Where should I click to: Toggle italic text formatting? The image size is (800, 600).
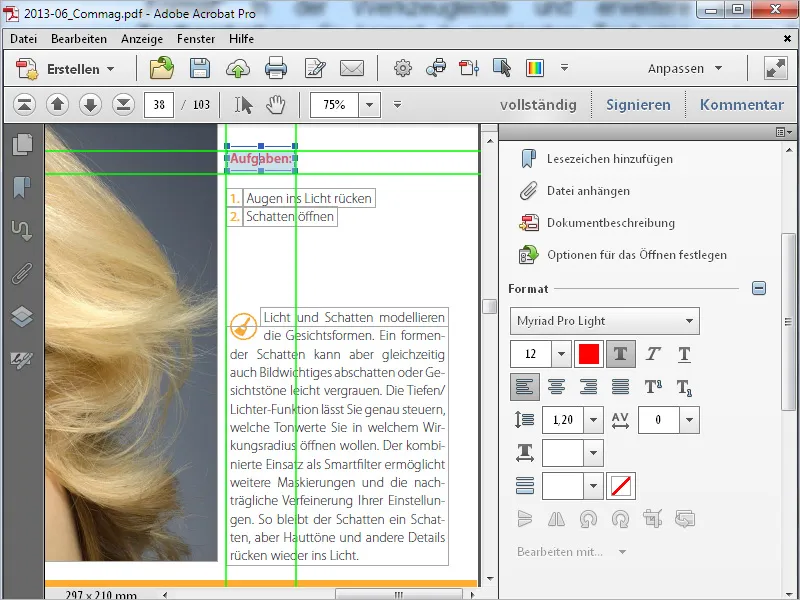[x=653, y=354]
